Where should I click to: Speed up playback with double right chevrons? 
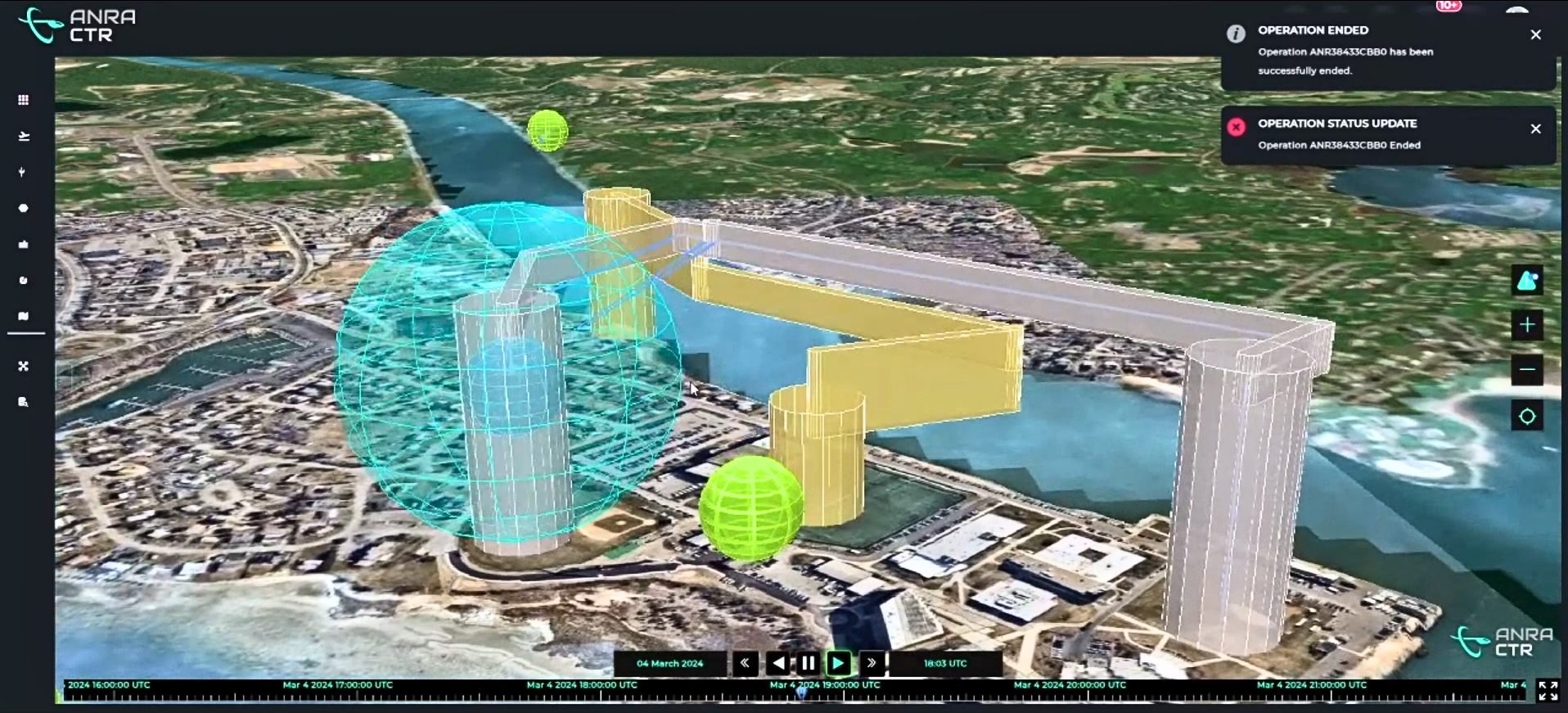[872, 663]
